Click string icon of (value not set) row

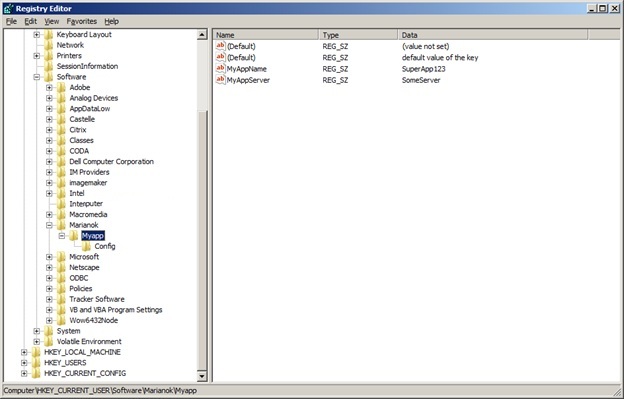click(x=220, y=46)
